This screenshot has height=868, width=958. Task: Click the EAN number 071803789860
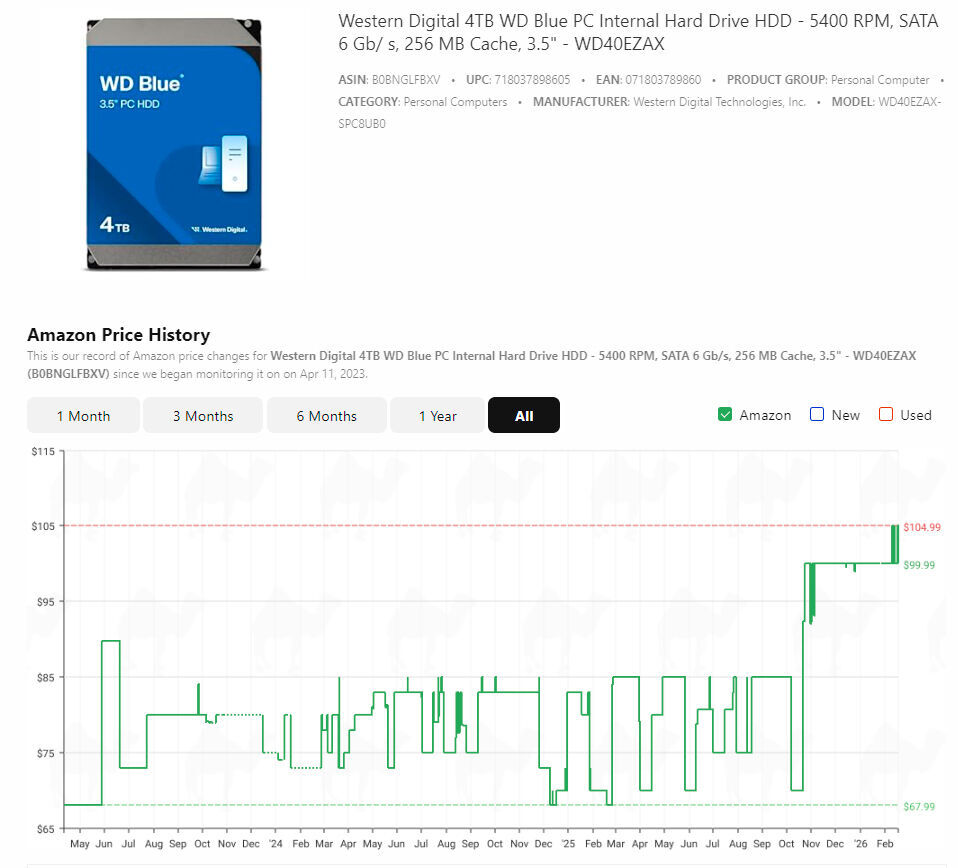[x=662, y=80]
